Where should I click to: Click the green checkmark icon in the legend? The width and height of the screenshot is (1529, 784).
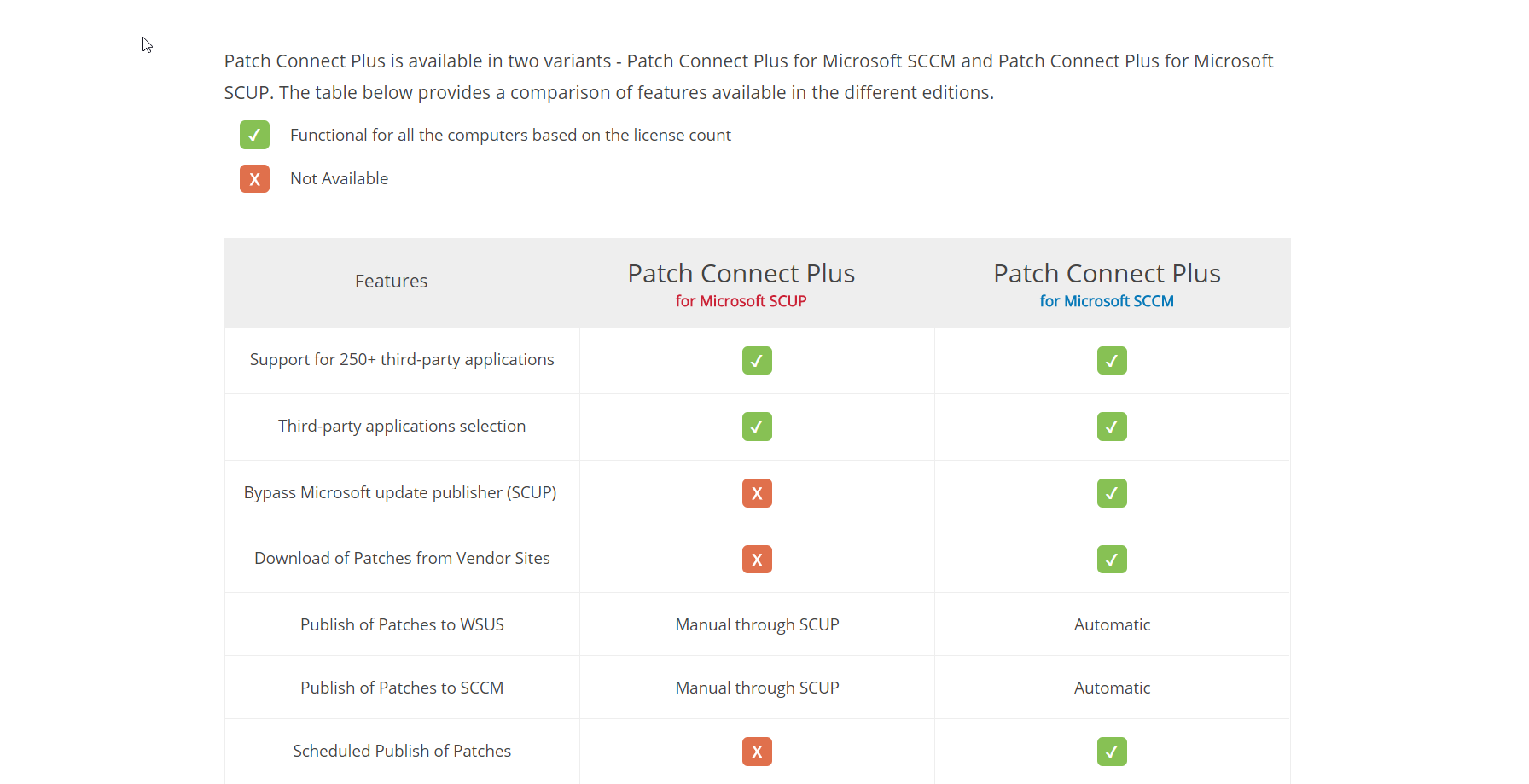254,135
